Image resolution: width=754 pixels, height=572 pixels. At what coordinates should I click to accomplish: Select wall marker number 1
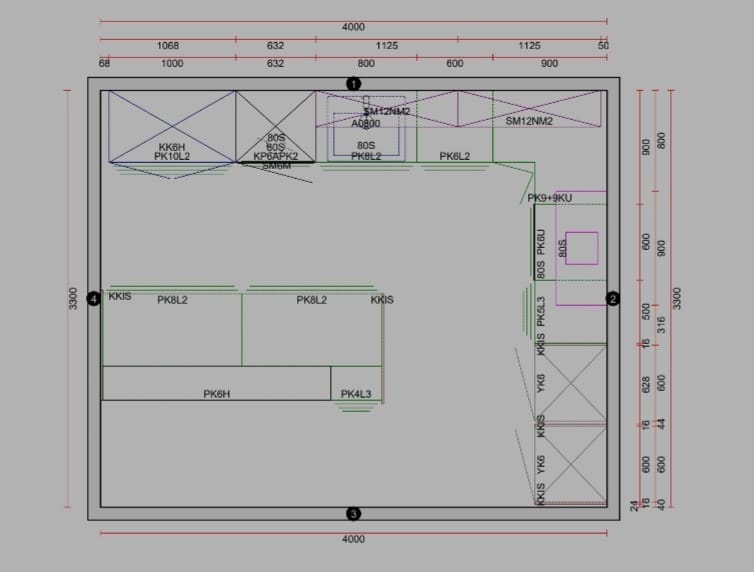353,84
